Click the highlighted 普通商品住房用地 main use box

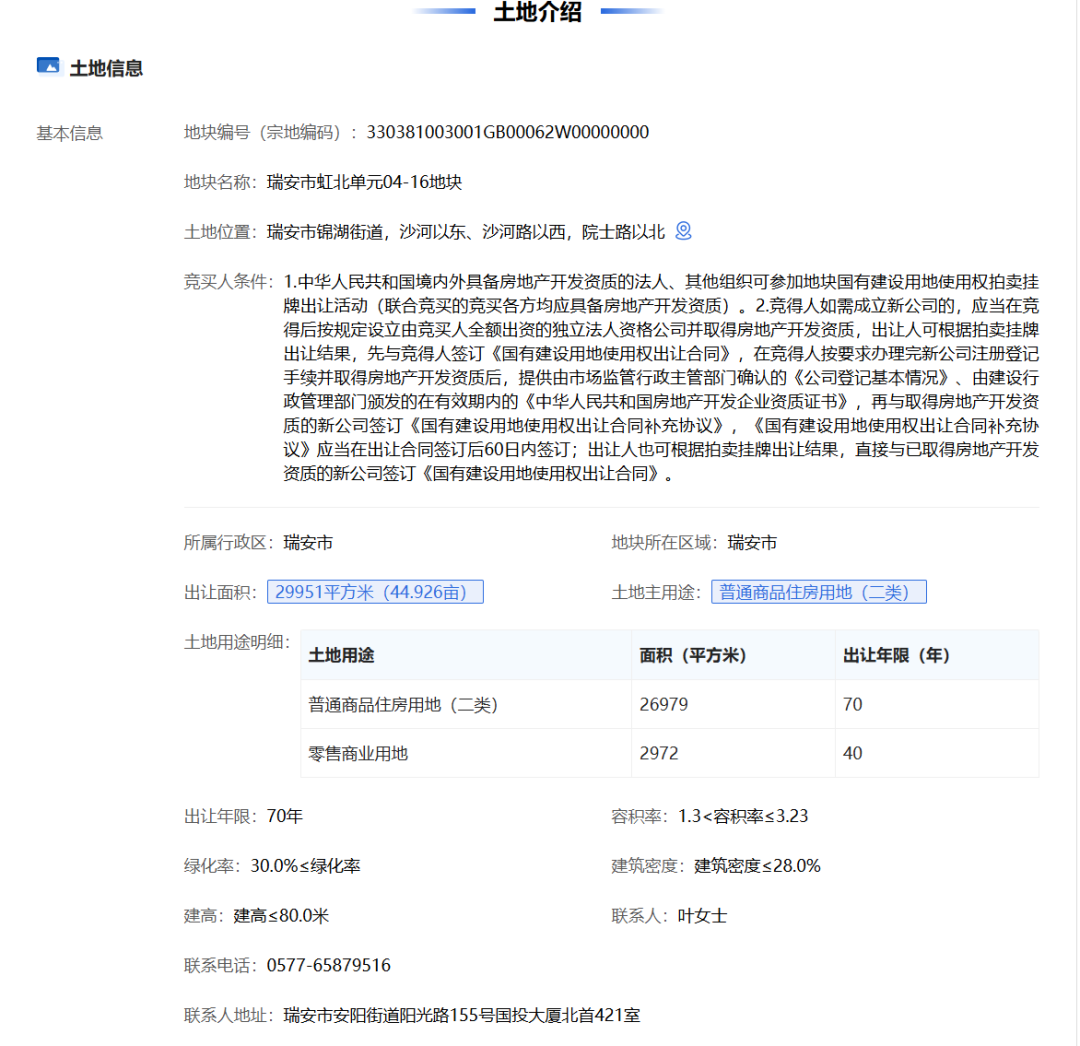pyautogui.click(x=818, y=592)
